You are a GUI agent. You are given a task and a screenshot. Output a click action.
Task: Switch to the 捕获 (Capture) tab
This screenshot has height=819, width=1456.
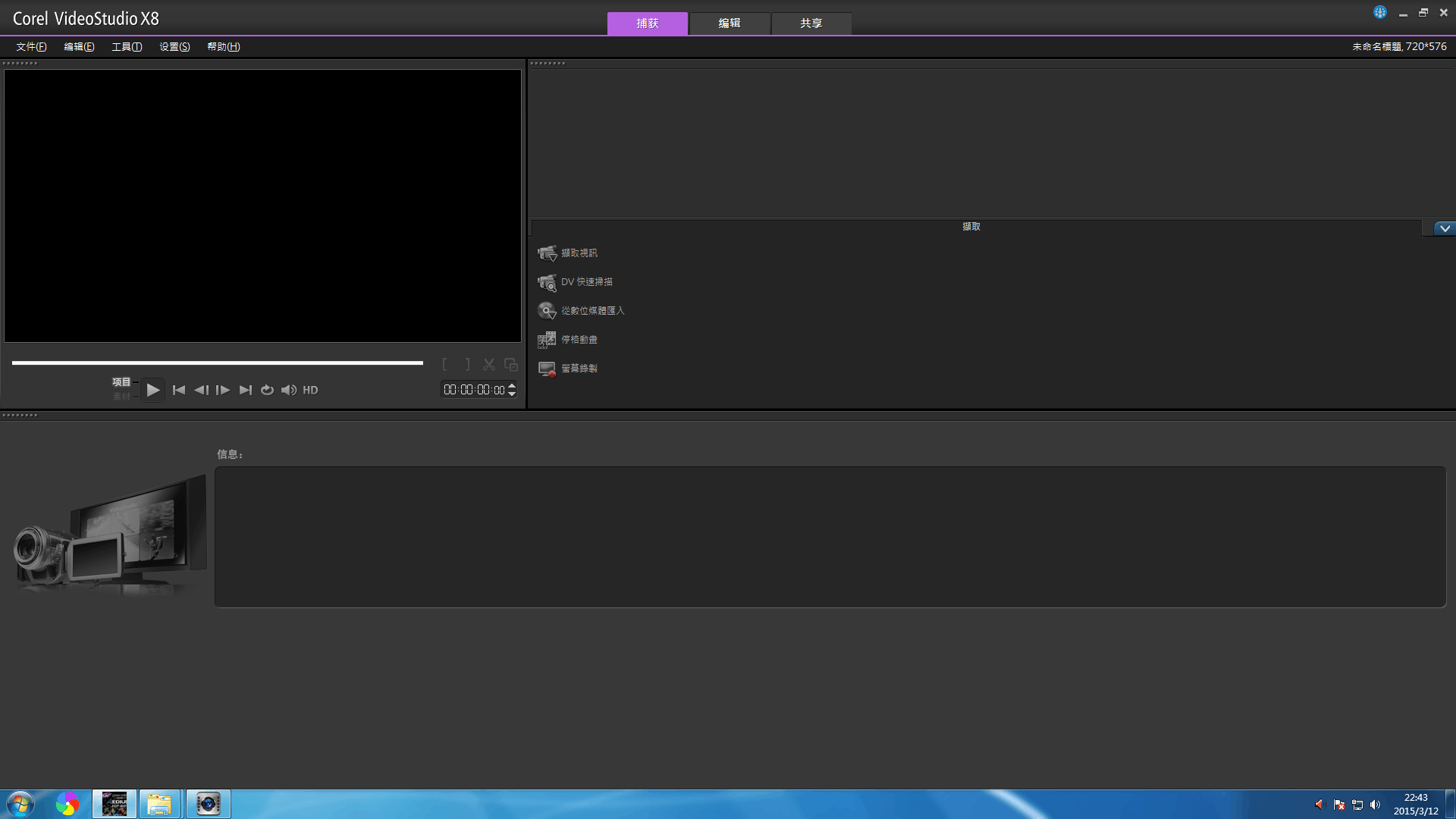pos(647,24)
